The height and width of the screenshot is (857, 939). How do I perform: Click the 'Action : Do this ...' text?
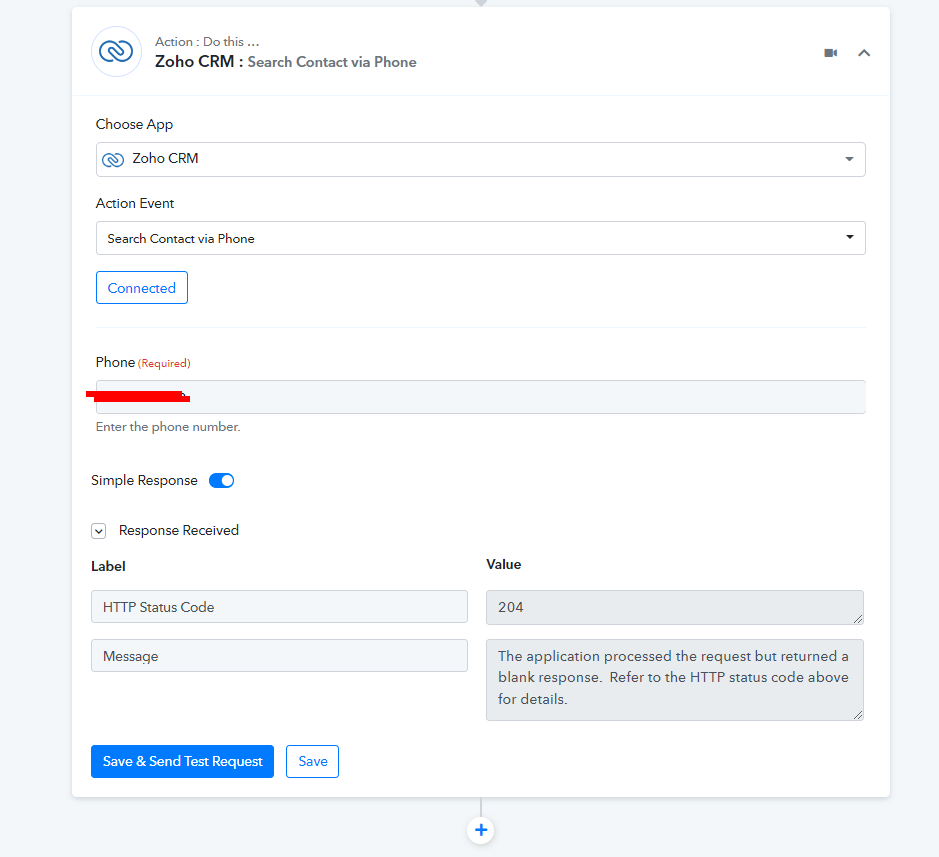(207, 42)
